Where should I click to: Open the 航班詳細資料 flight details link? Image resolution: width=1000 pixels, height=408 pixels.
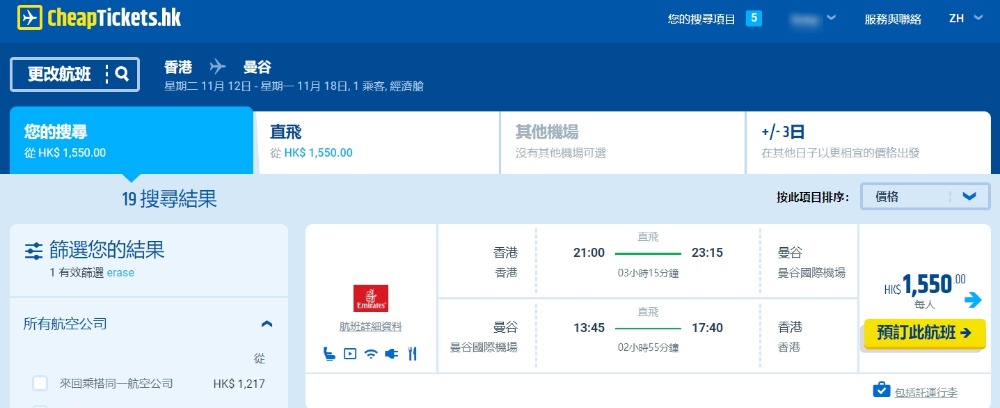371,327
